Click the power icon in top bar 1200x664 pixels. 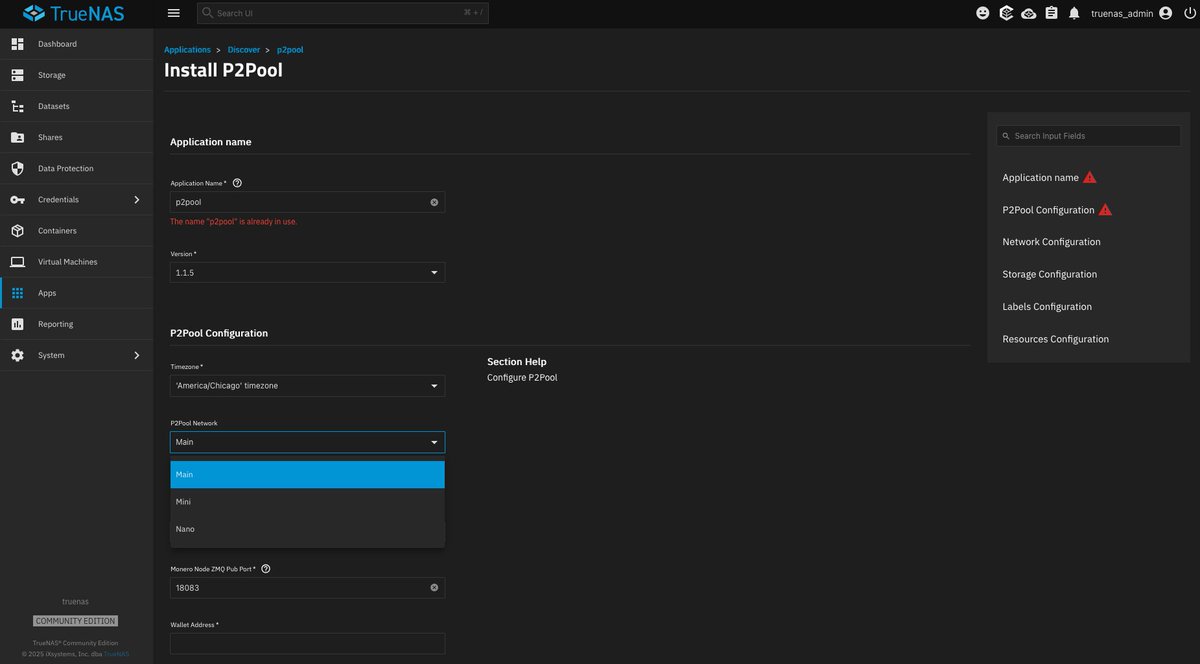pyautogui.click(x=1189, y=13)
